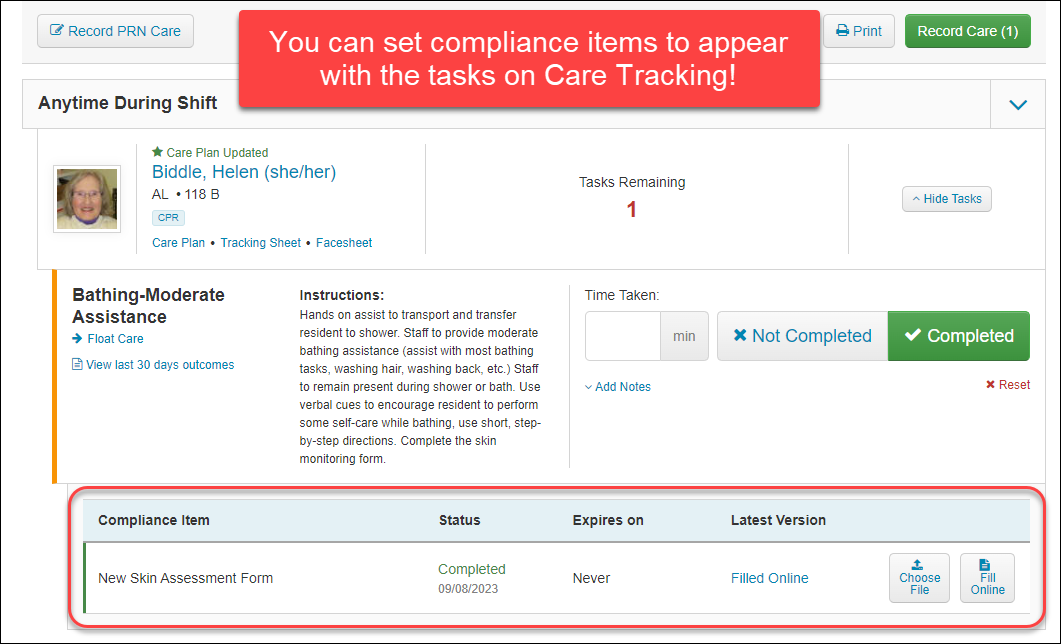This screenshot has width=1061, height=644.
Task: Open Helen Biddle's profile photo
Action: [x=87, y=199]
